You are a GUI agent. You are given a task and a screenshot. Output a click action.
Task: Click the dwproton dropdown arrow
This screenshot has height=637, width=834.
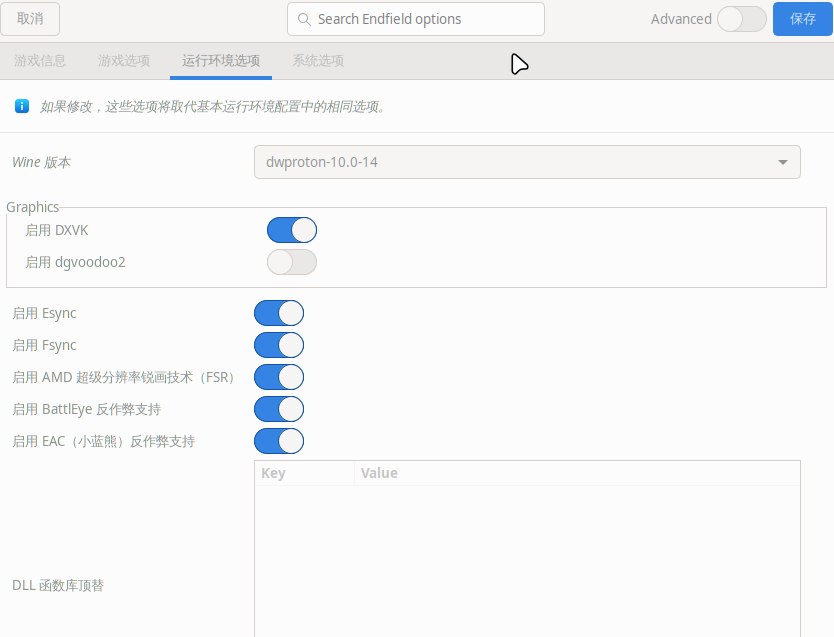coord(782,163)
